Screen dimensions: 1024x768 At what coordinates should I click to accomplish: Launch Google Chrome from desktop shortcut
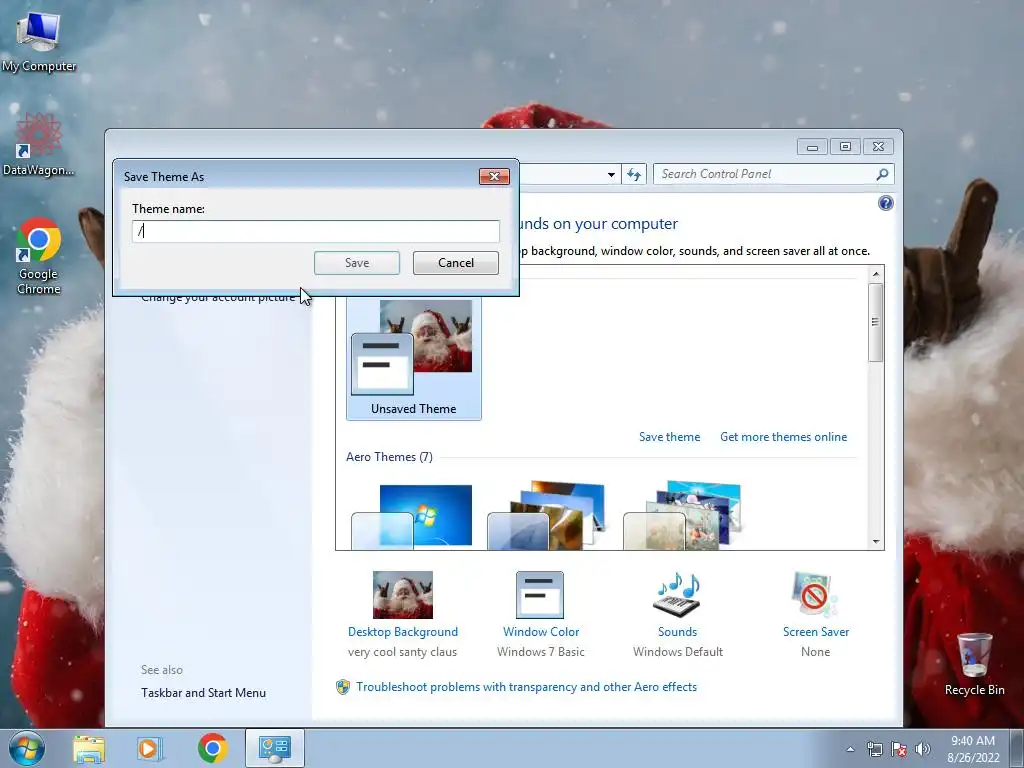point(39,256)
